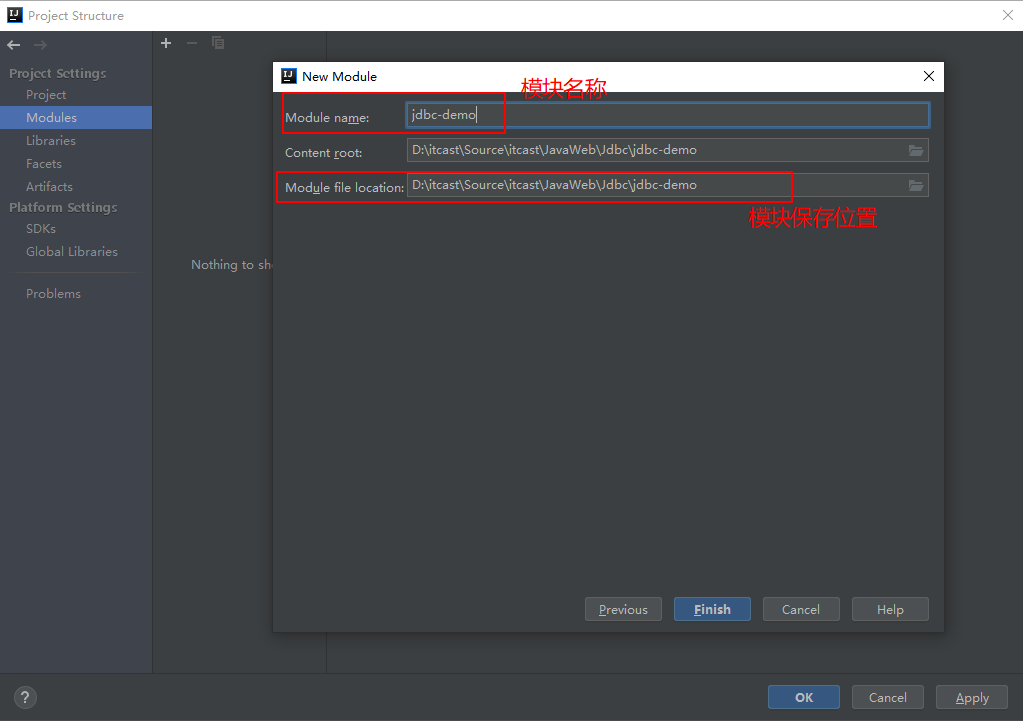The height and width of the screenshot is (721, 1023).
Task: Click Cancel in New Module dialog
Action: point(800,610)
